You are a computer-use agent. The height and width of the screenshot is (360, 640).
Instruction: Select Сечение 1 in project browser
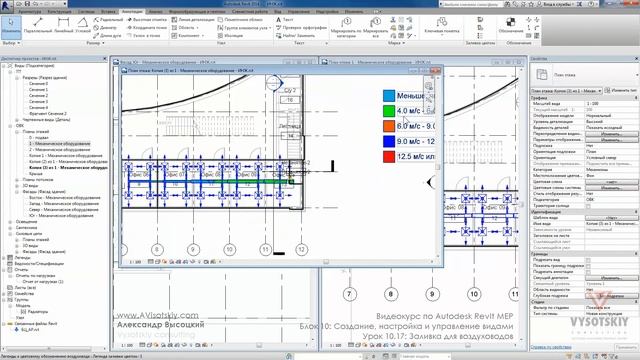(38, 89)
